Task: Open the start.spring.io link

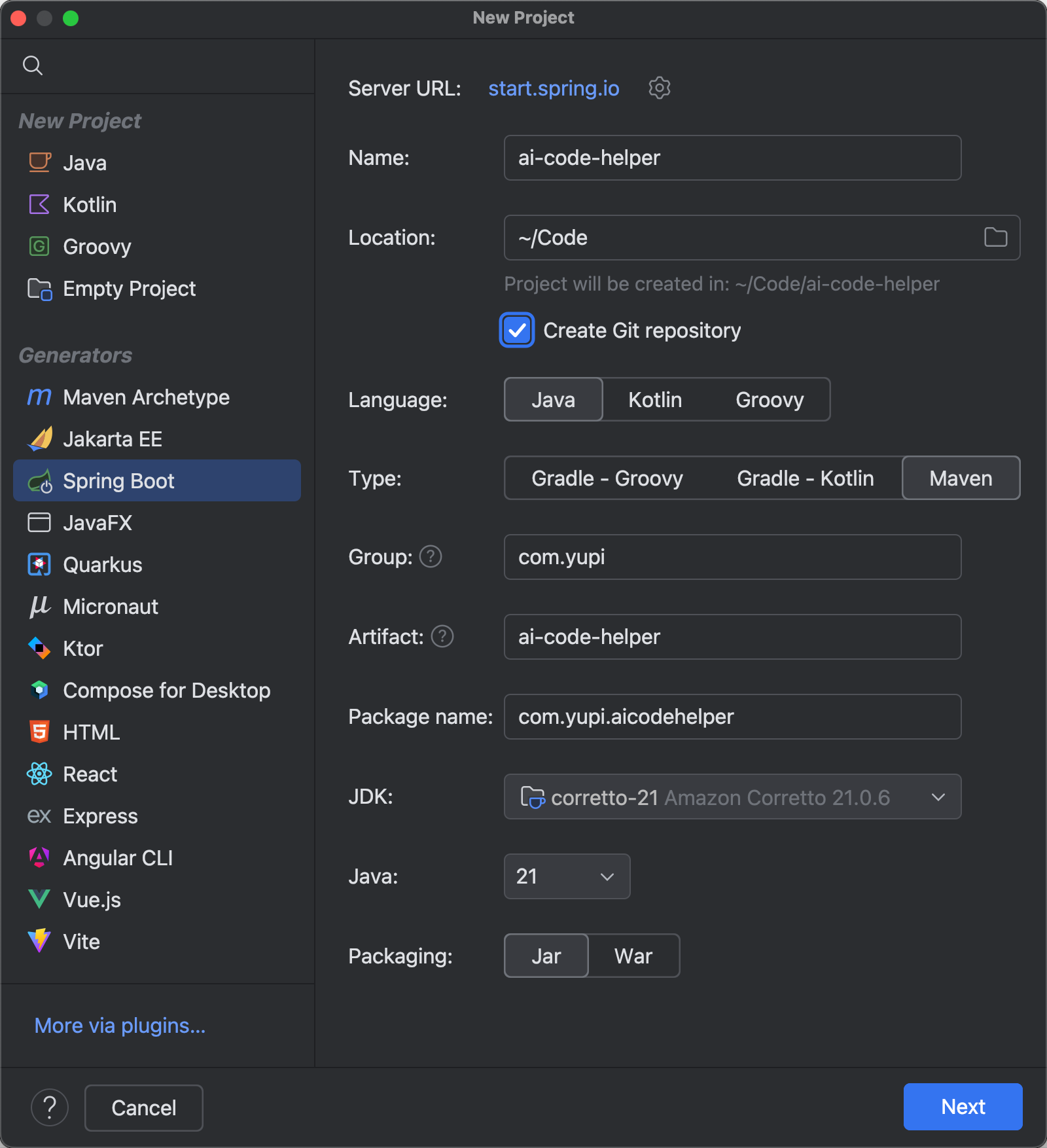Action: (x=554, y=88)
